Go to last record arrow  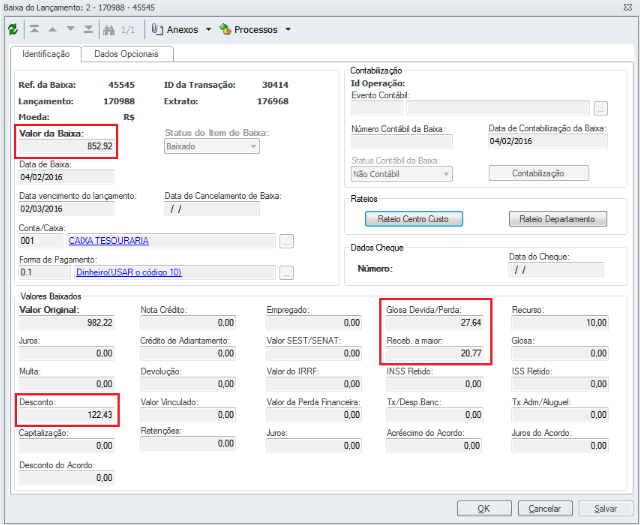[88, 29]
